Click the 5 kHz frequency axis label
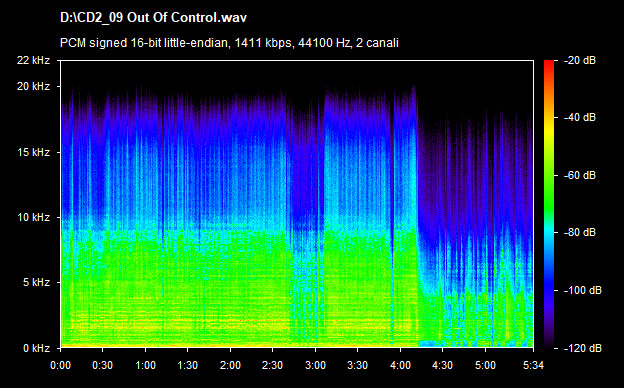Screen dimensions: 624x388 coord(36,283)
